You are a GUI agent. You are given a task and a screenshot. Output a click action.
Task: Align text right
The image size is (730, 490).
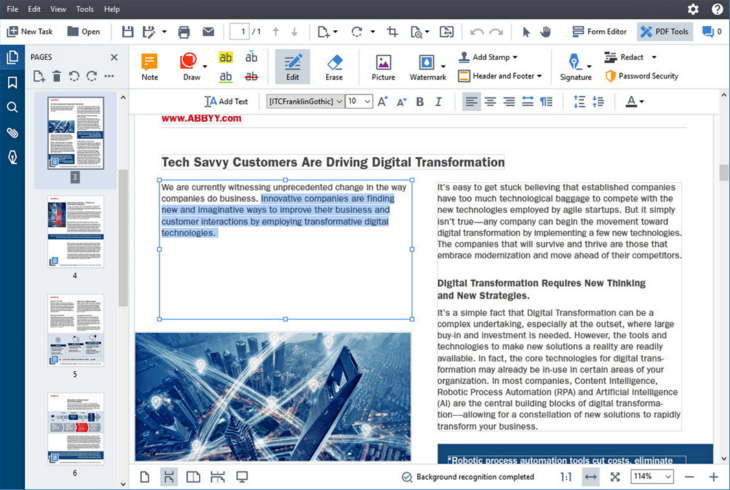tap(509, 102)
